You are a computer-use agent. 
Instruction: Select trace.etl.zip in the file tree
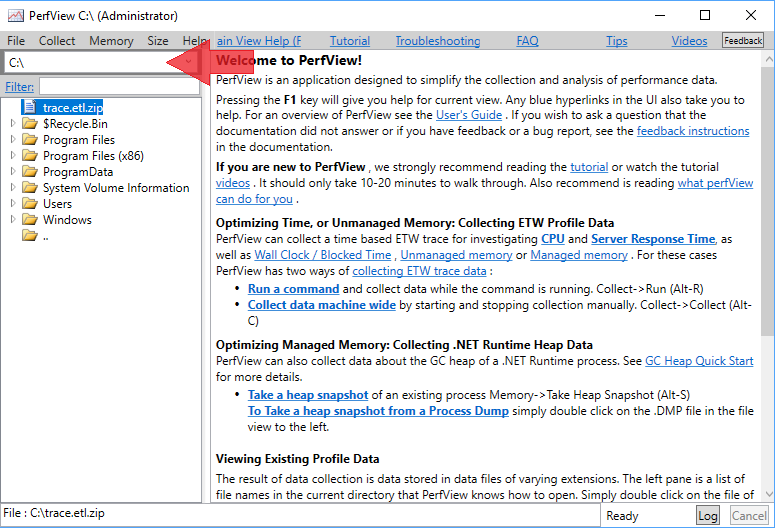pos(73,107)
